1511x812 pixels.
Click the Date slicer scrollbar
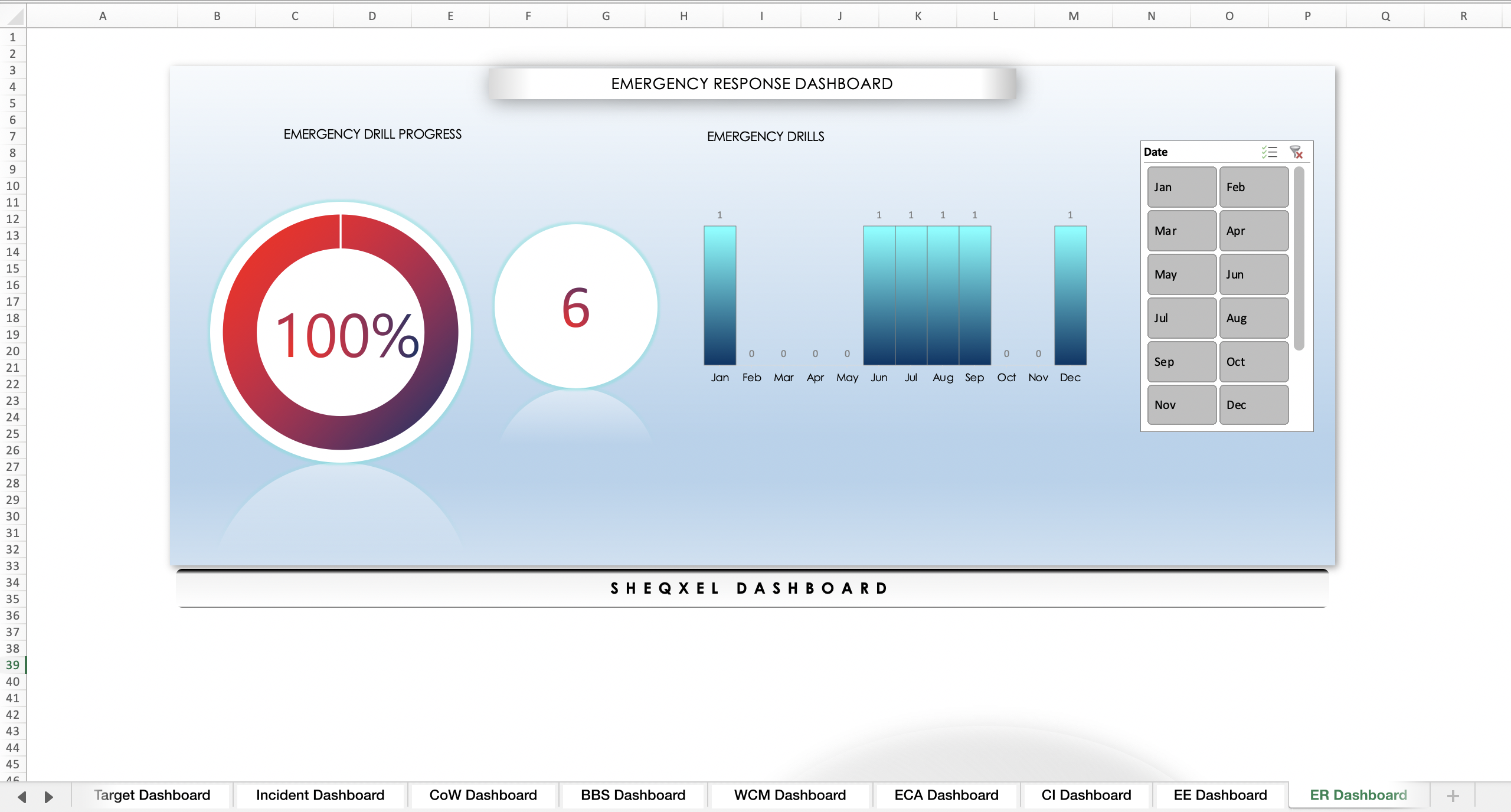[1299, 254]
